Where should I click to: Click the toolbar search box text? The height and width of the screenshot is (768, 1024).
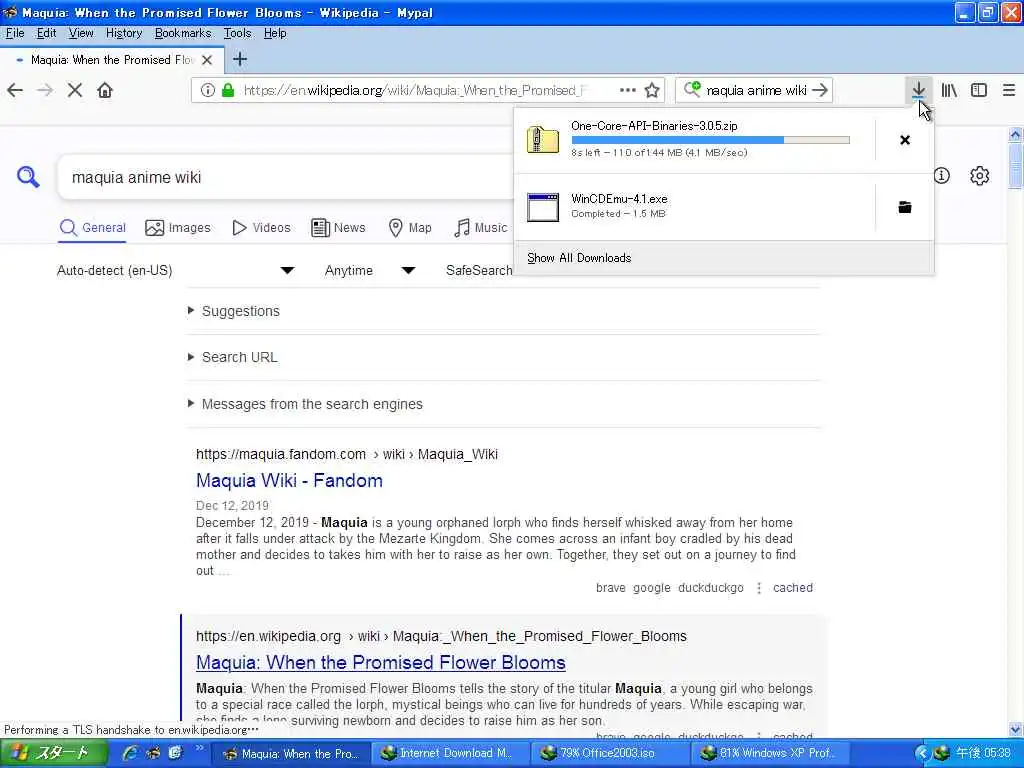[756, 90]
